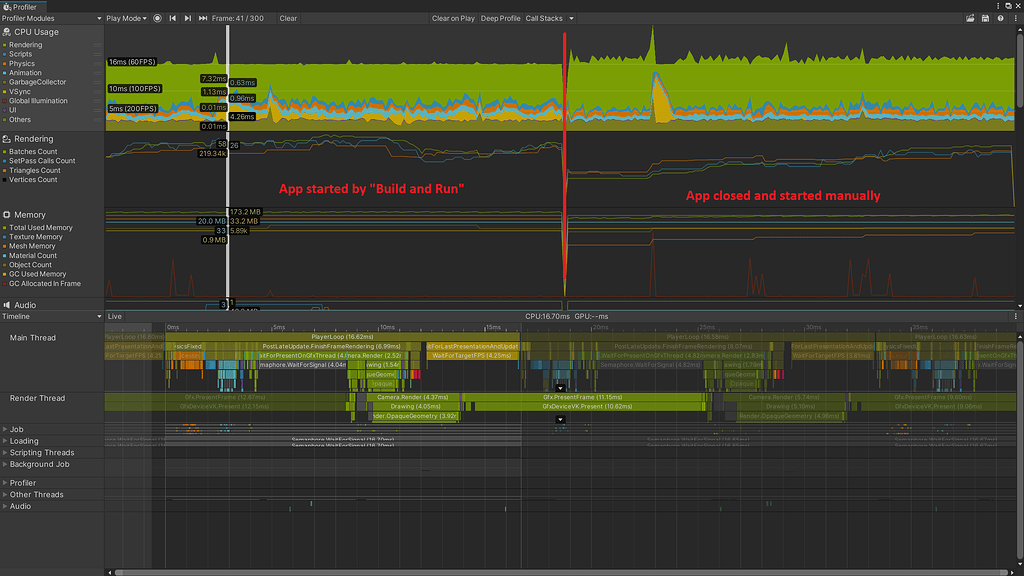Click Clear on Play

pyautogui.click(x=453, y=18)
